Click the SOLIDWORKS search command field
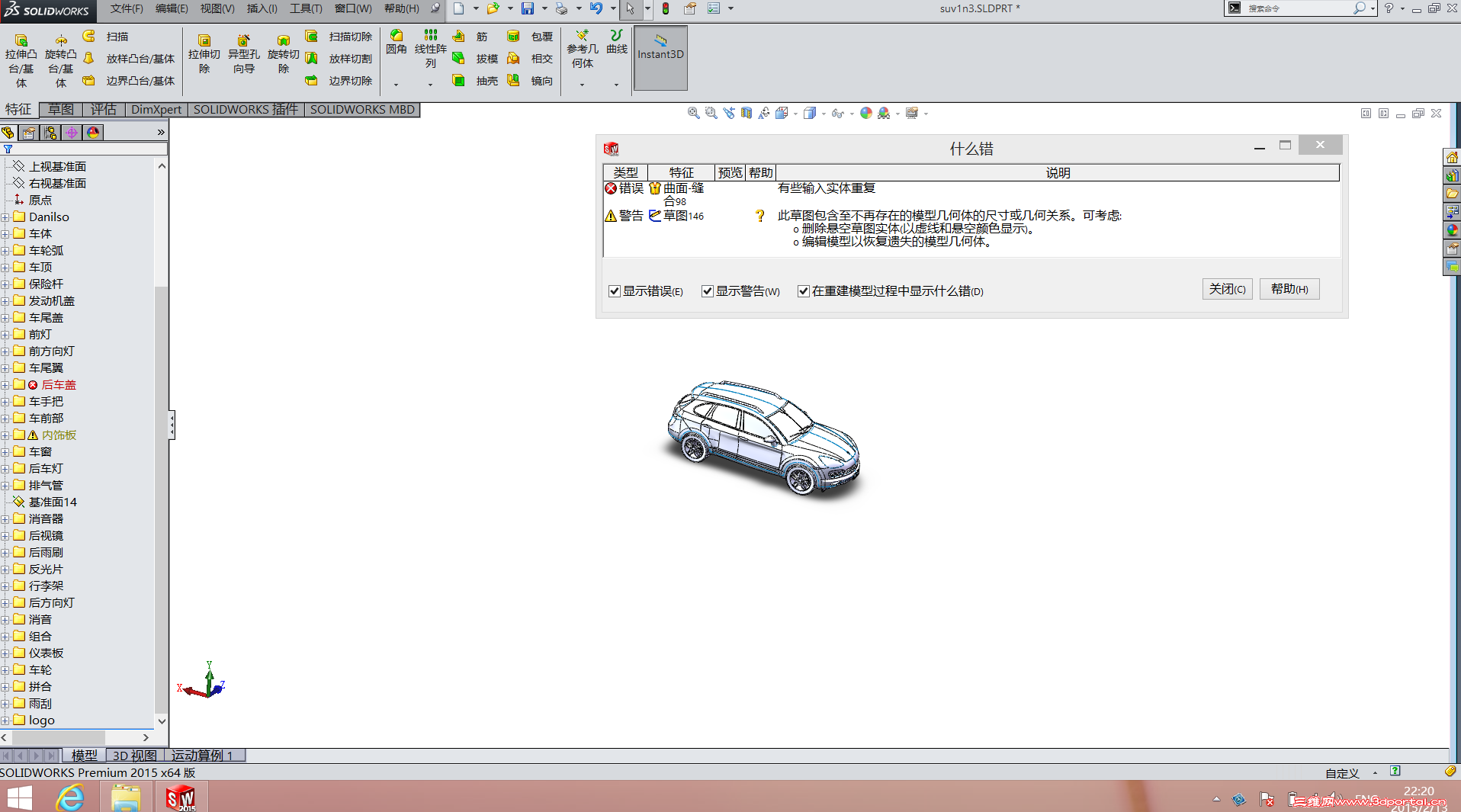 pos(1299,8)
